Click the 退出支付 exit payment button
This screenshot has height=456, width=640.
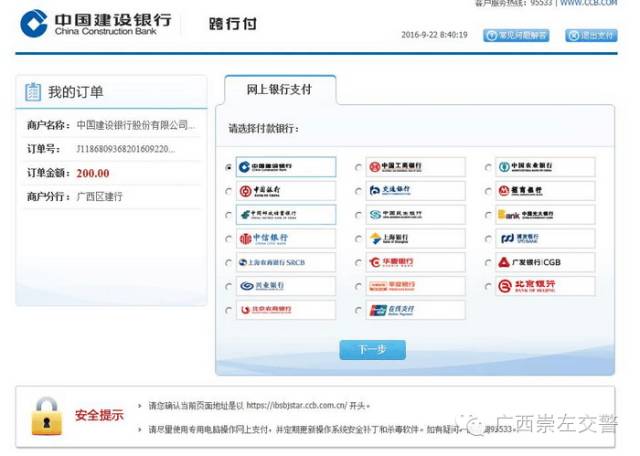tap(591, 36)
